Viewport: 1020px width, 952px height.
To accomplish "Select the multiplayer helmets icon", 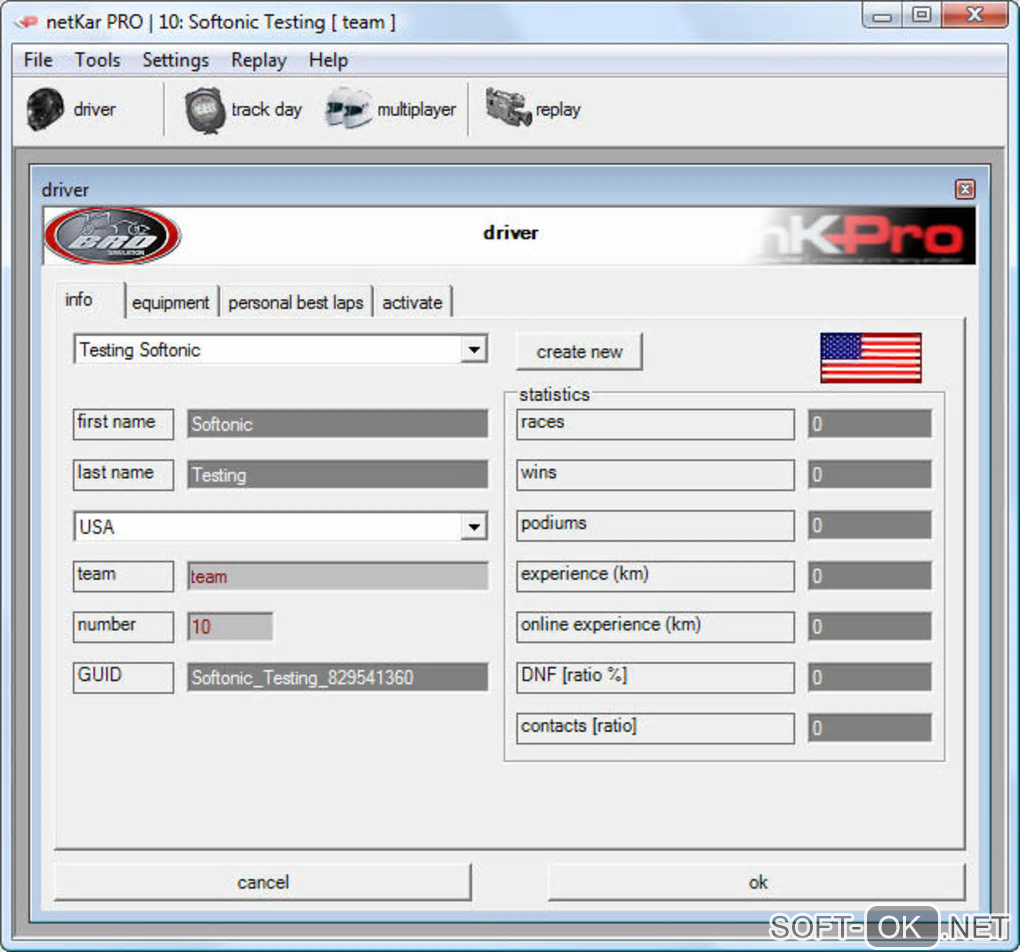I will coord(348,109).
